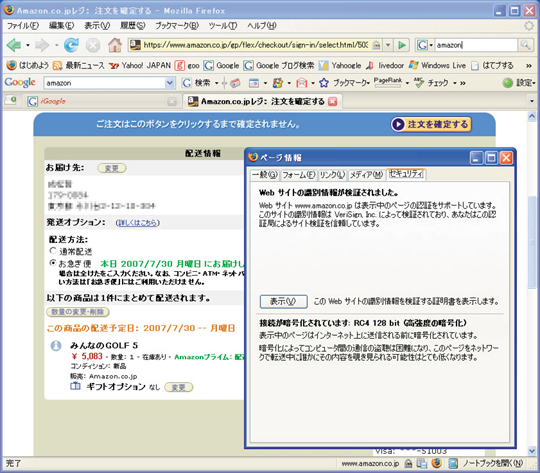Open the 最新ニュース RSS bookmark

coord(78,65)
